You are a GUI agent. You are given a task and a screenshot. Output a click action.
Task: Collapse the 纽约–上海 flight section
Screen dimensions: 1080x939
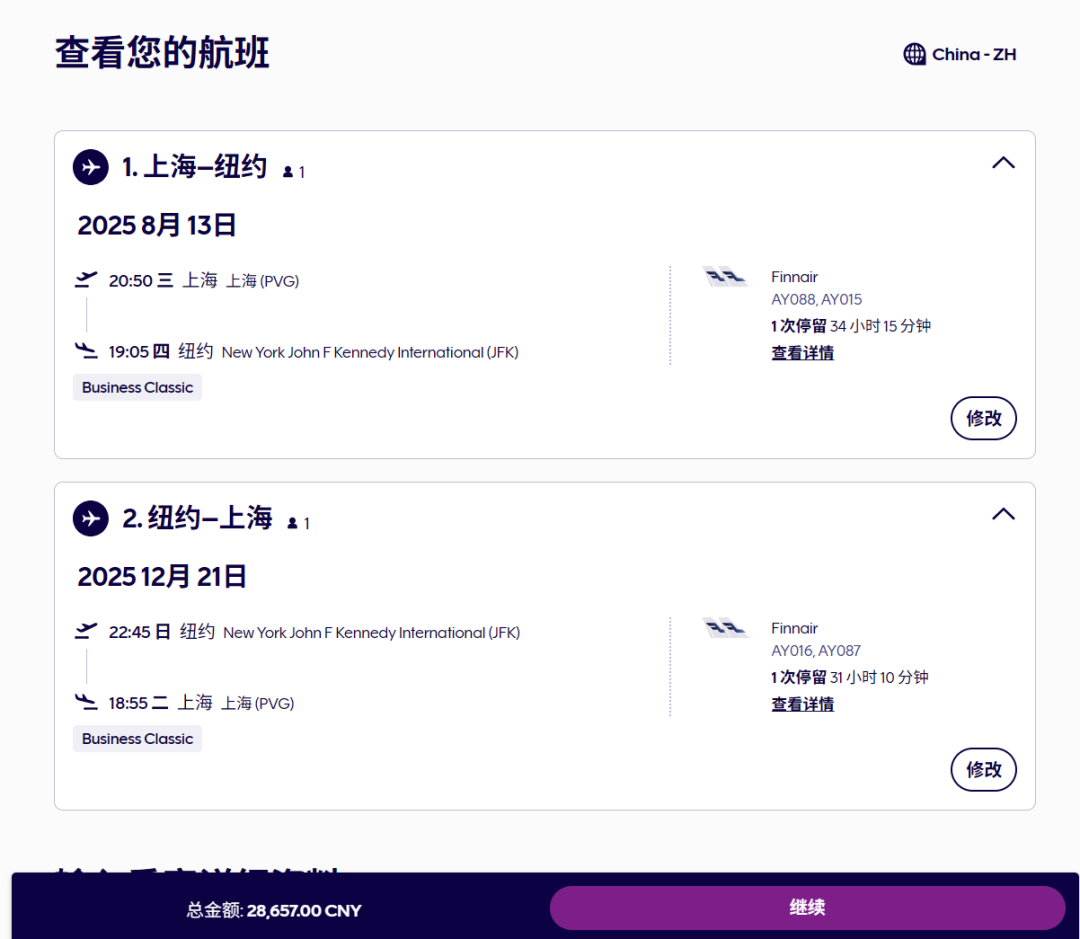click(x=1002, y=514)
